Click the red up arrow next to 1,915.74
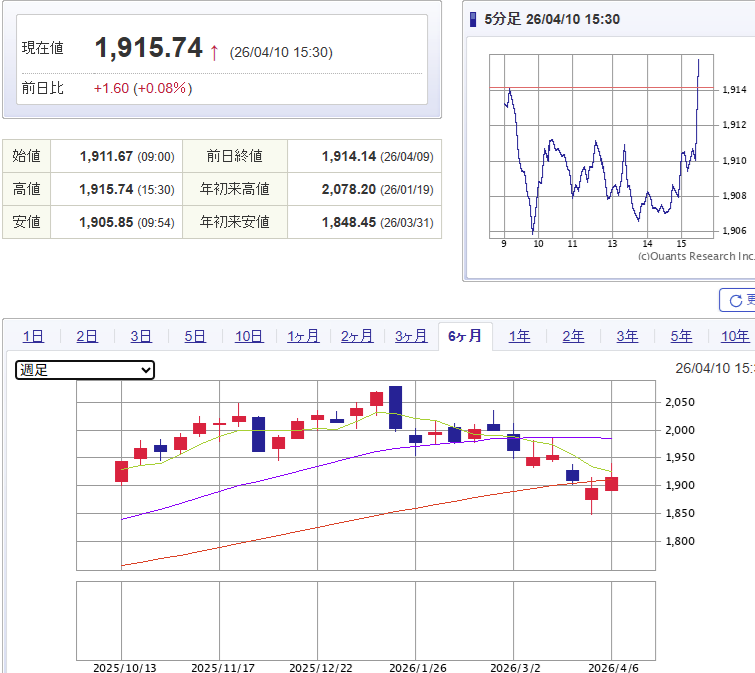The image size is (755, 673). [x=214, y=50]
